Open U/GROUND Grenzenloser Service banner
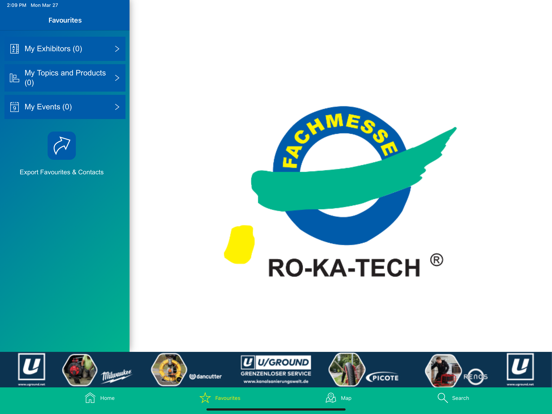This screenshot has height=414, width=552. click(276, 370)
